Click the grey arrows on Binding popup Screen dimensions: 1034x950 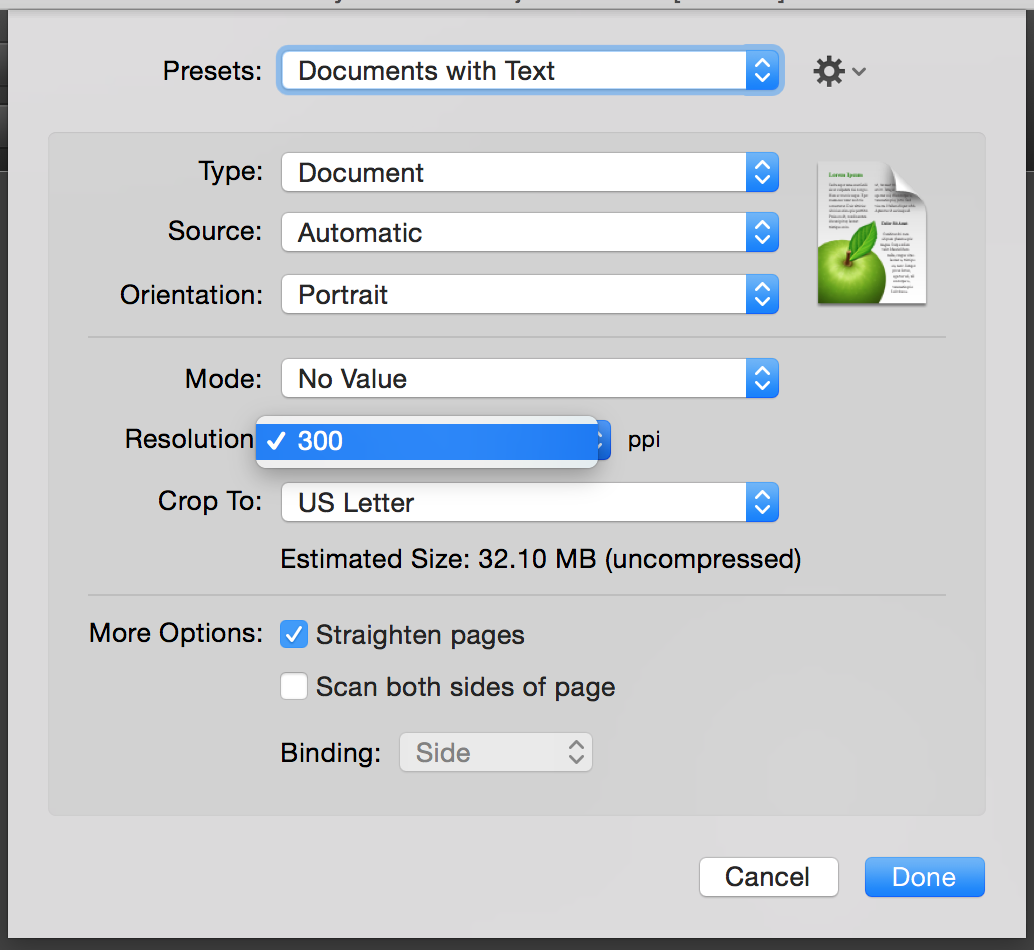[x=576, y=753]
